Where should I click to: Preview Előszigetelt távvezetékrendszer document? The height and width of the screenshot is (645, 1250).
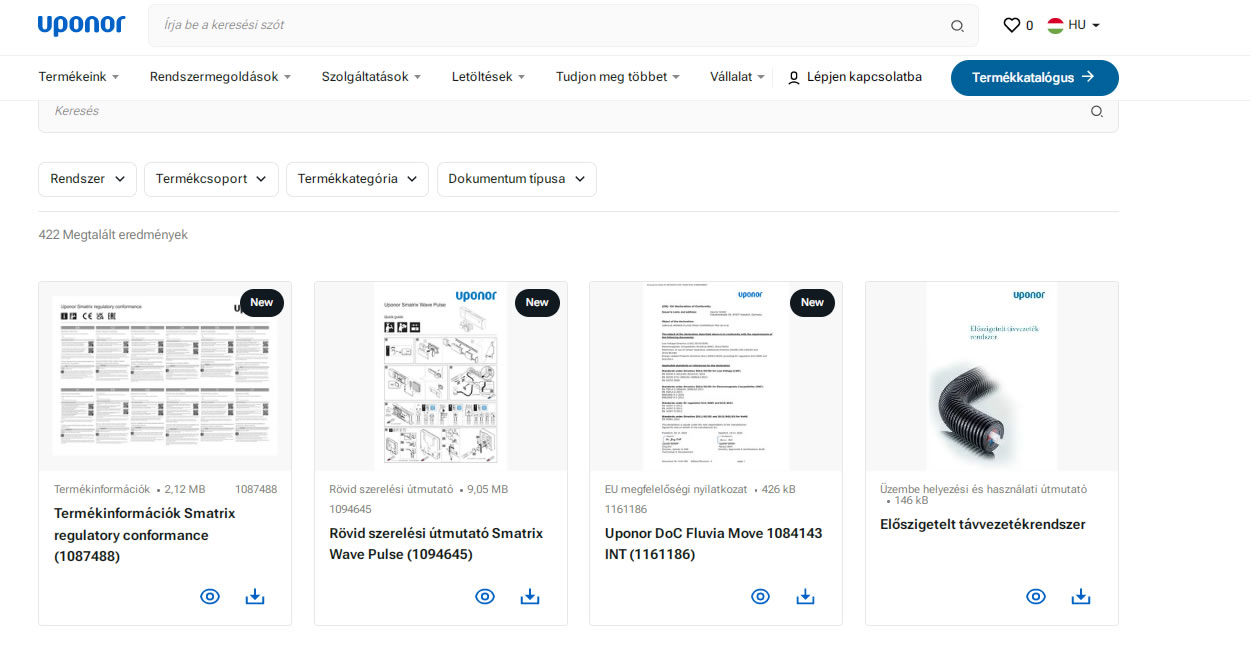point(1036,597)
